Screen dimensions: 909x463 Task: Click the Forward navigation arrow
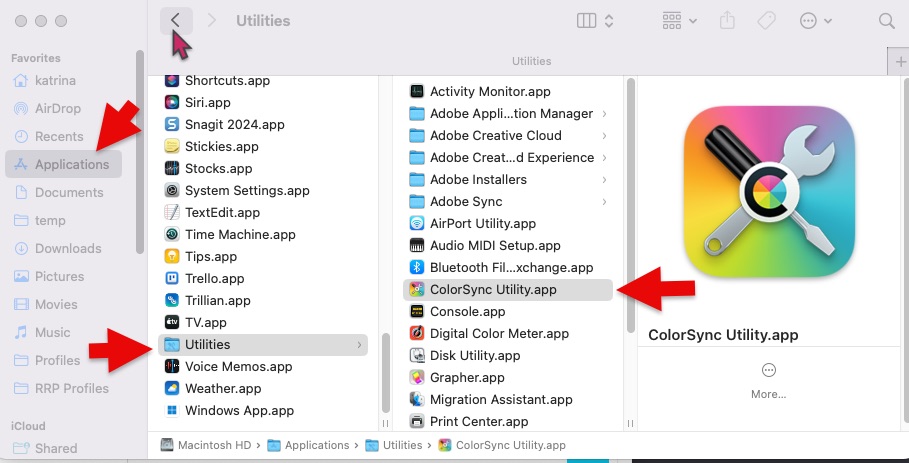(x=211, y=20)
